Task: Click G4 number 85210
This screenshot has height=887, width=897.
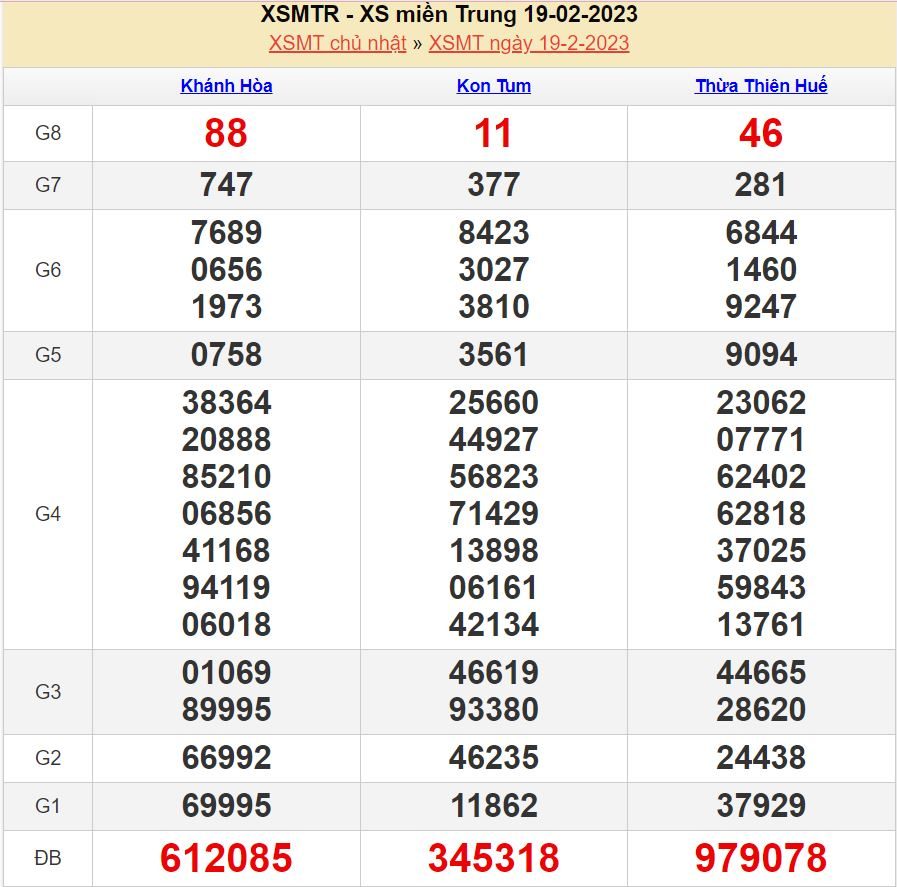Action: click(x=227, y=477)
